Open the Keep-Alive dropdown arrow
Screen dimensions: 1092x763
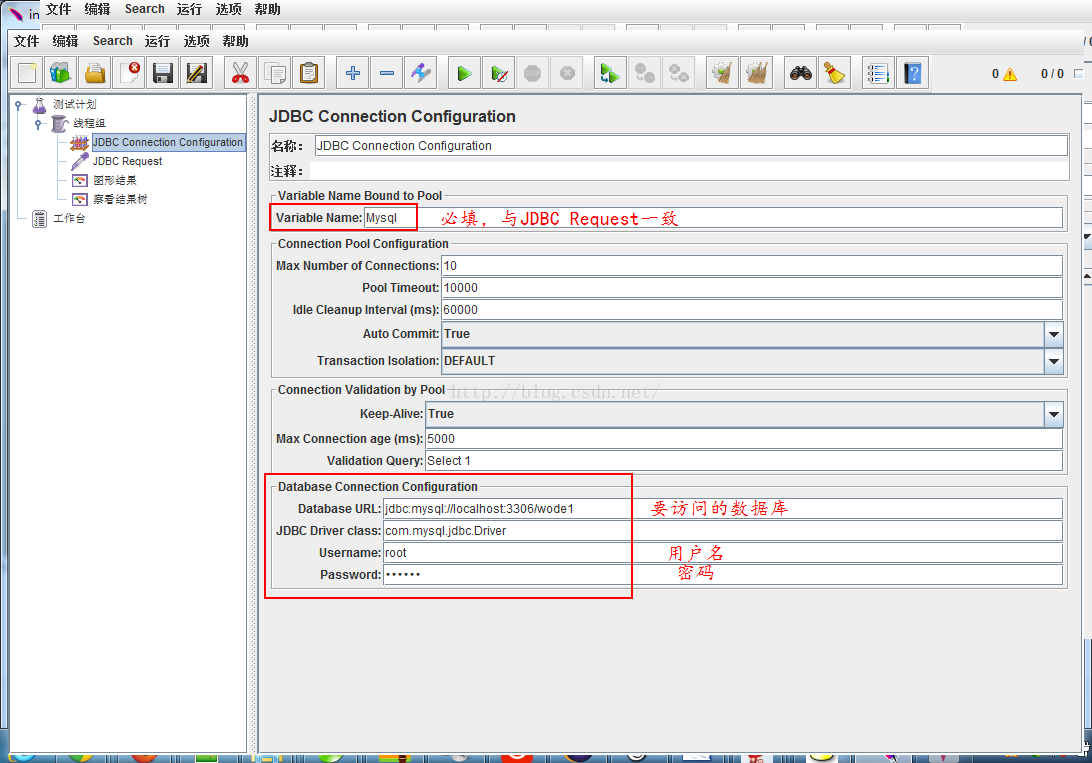pos(1054,414)
